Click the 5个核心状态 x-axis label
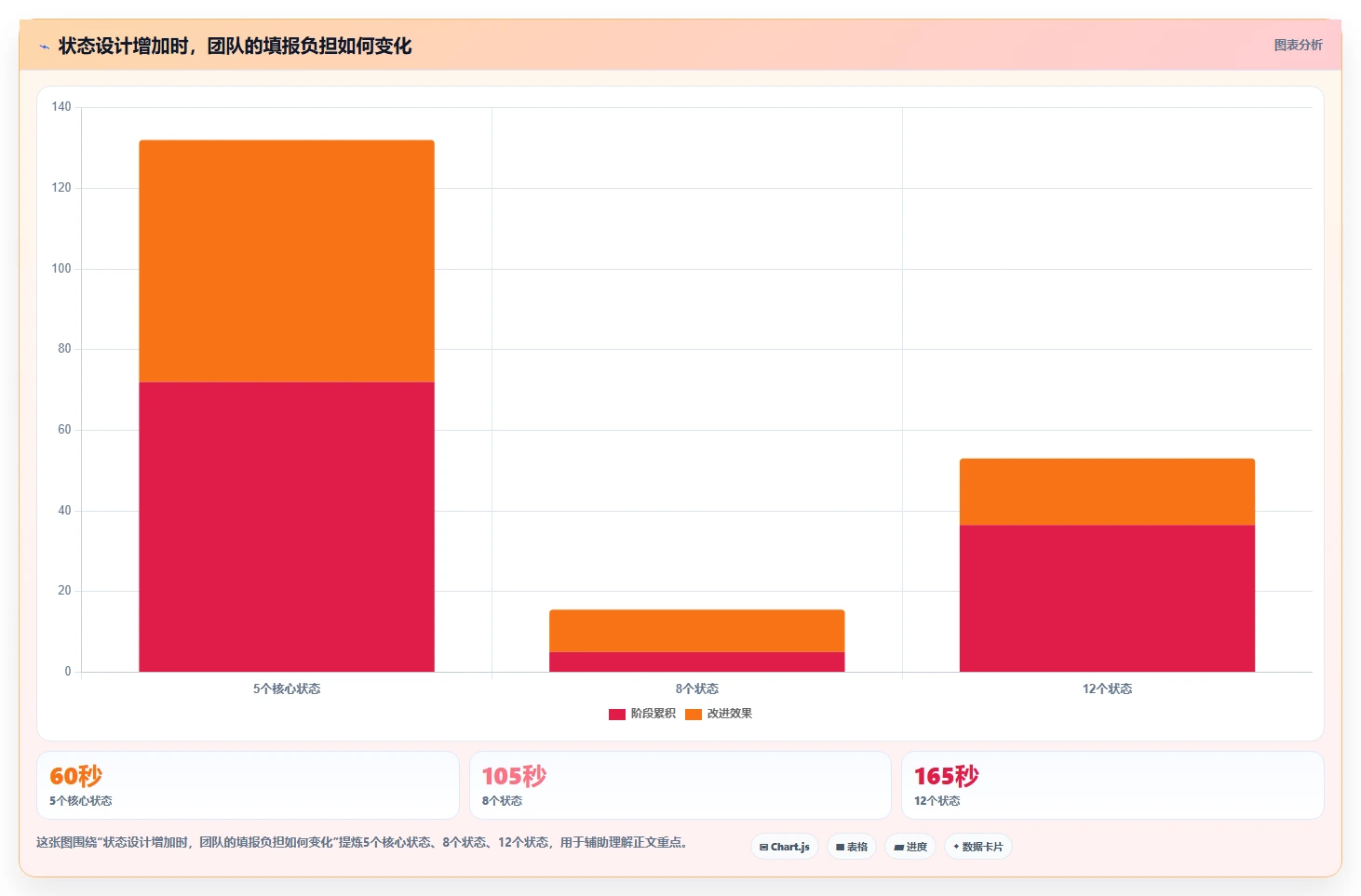The height and width of the screenshot is (896, 1361). 287,689
